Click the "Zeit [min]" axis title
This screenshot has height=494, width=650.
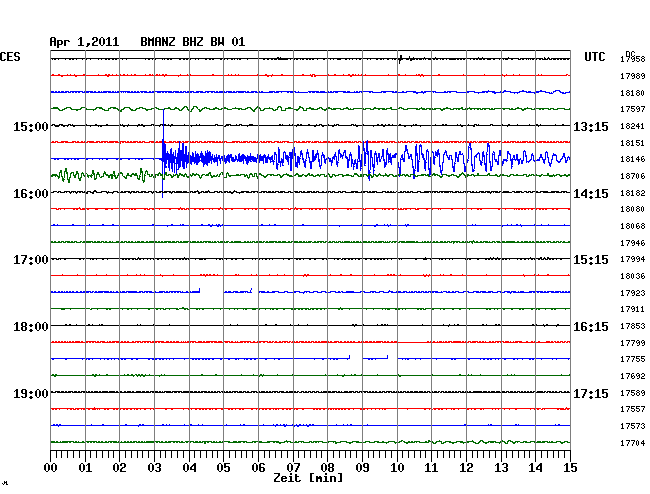(308, 478)
